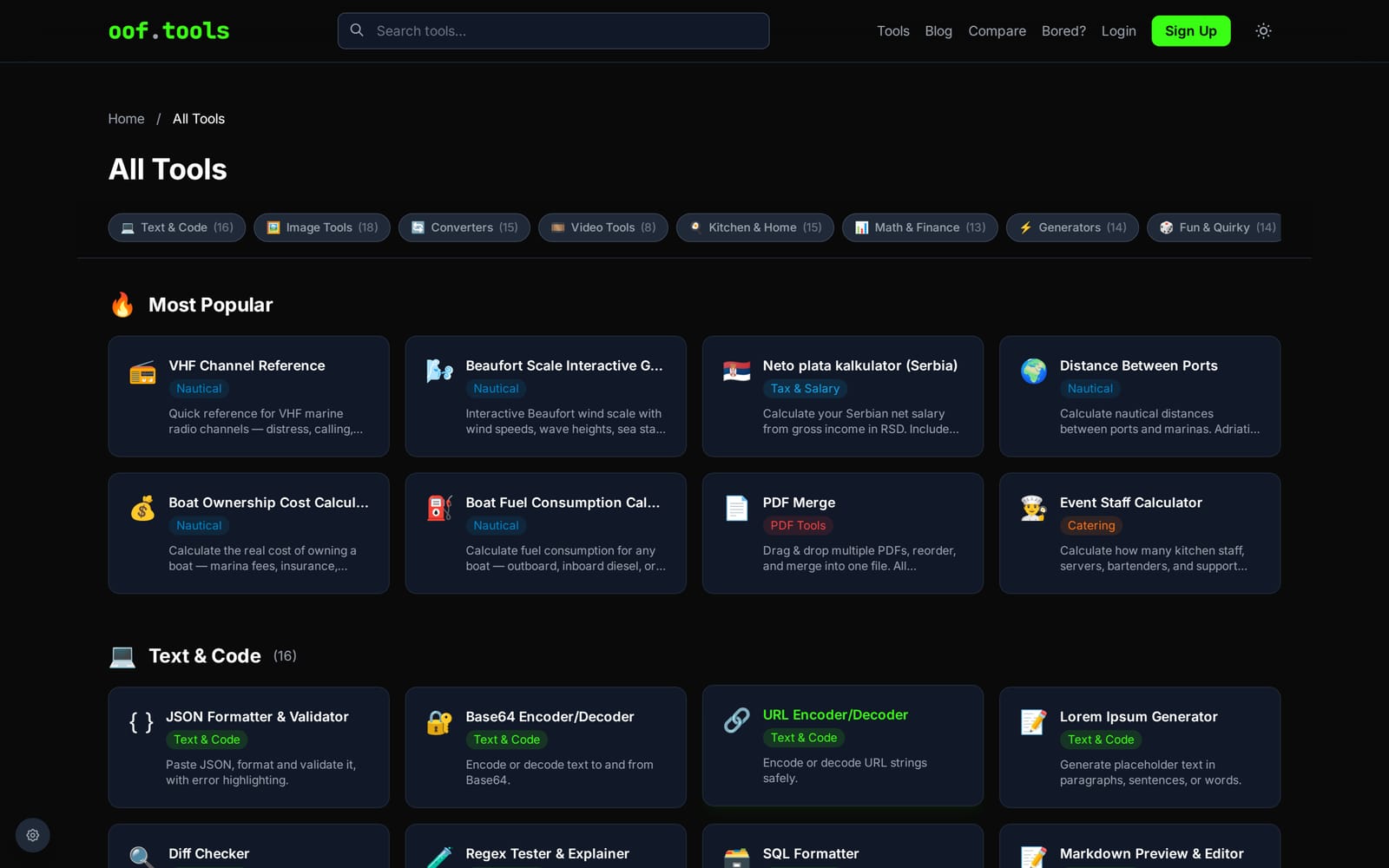Click the "(16)" count next to Text & Code heading
Screen dimensions: 1389x868
[285, 656]
